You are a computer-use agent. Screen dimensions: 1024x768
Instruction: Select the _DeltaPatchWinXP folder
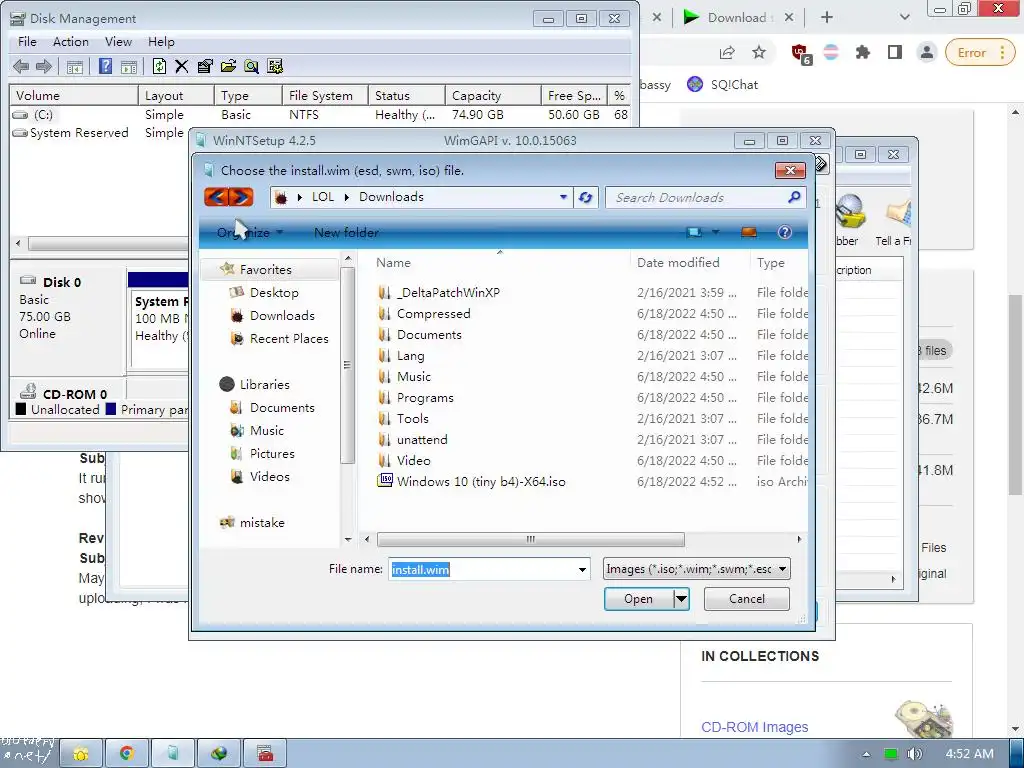coord(448,293)
